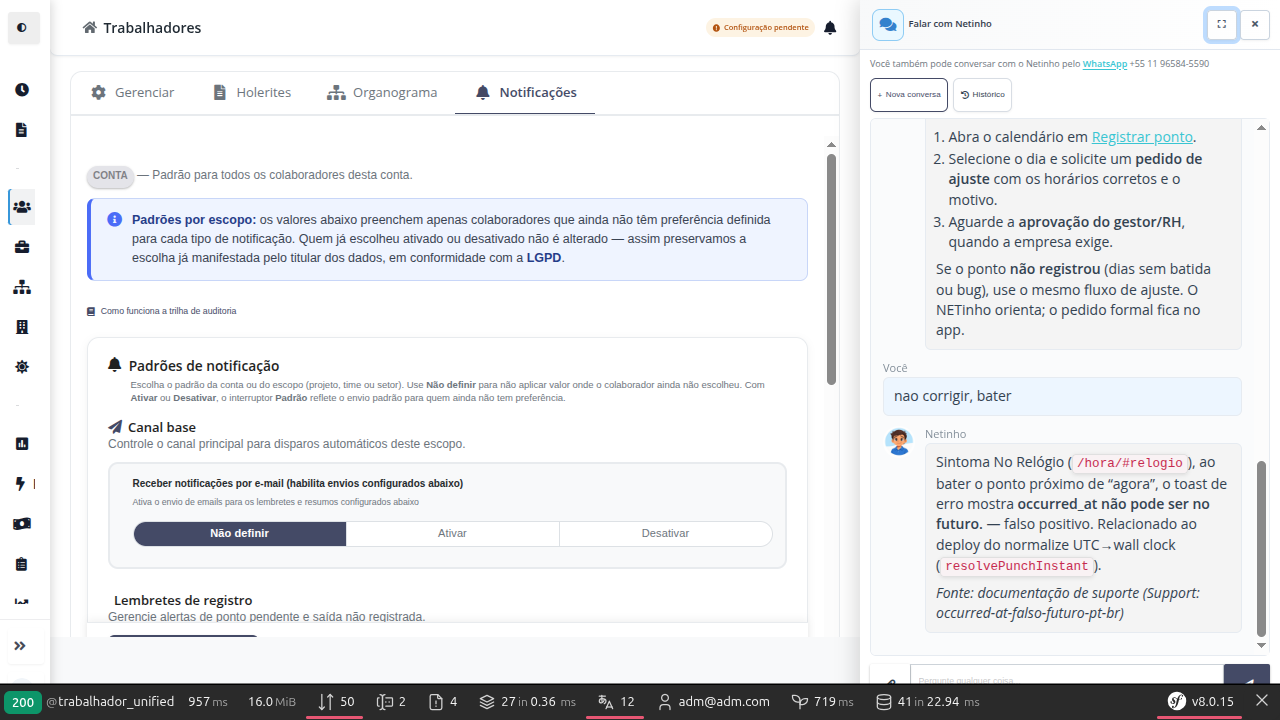Open the org hierarchy icon in sidebar
Image resolution: width=1280 pixels, height=720 pixels.
pyautogui.click(x=22, y=287)
